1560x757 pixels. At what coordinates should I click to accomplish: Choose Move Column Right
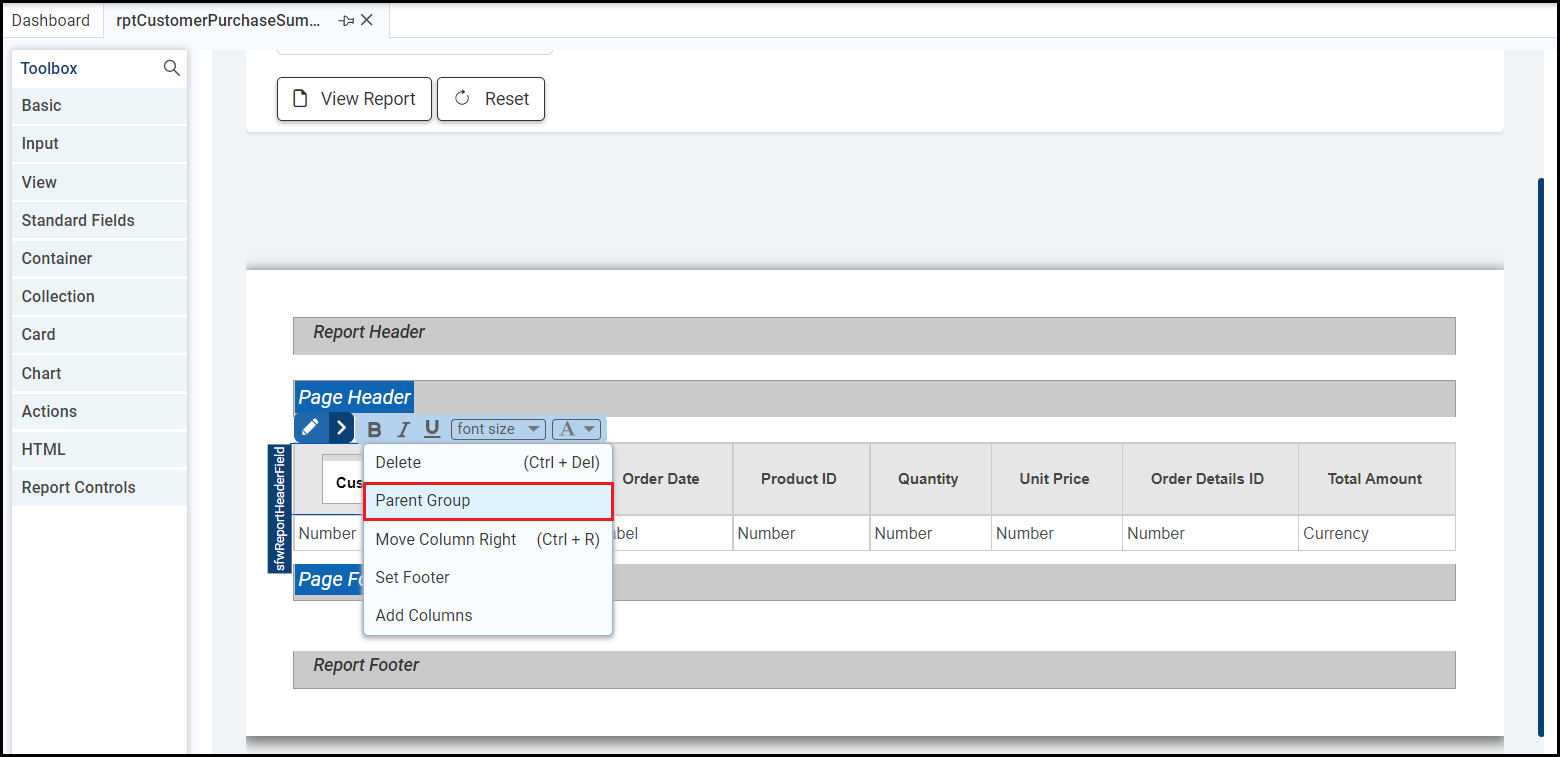click(x=488, y=539)
